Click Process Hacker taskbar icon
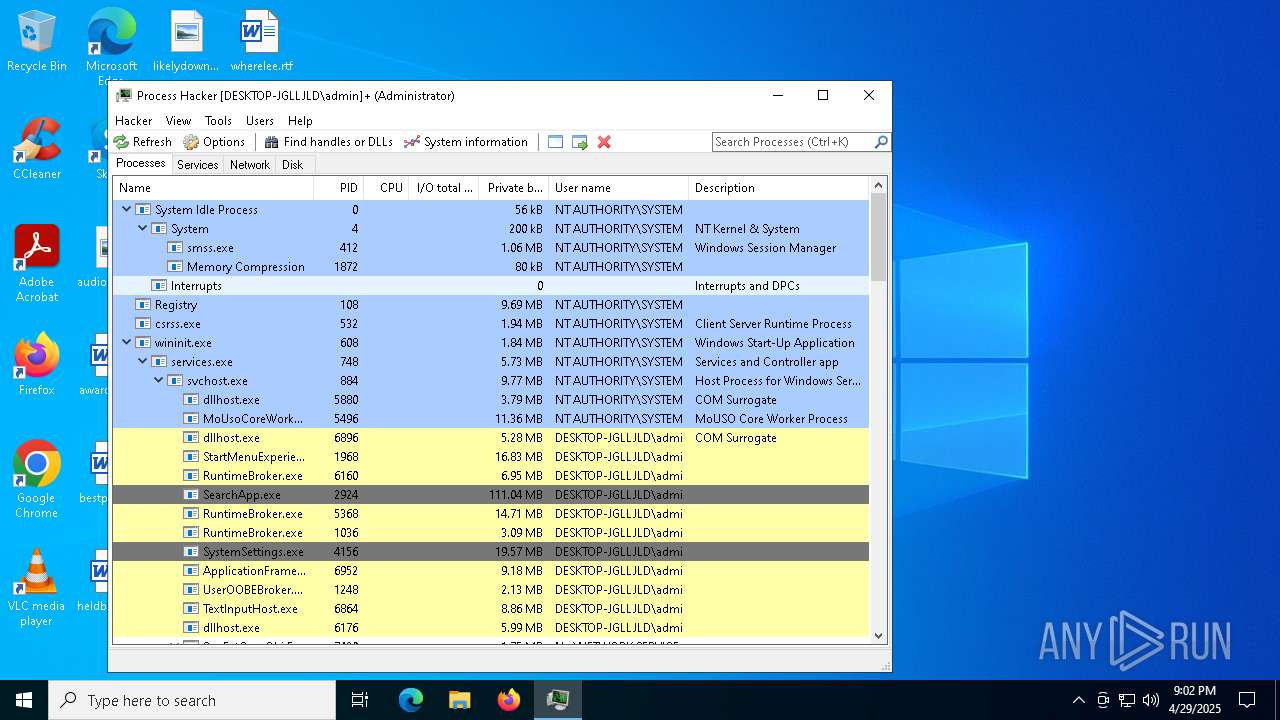The height and width of the screenshot is (720, 1280). [x=558, y=700]
